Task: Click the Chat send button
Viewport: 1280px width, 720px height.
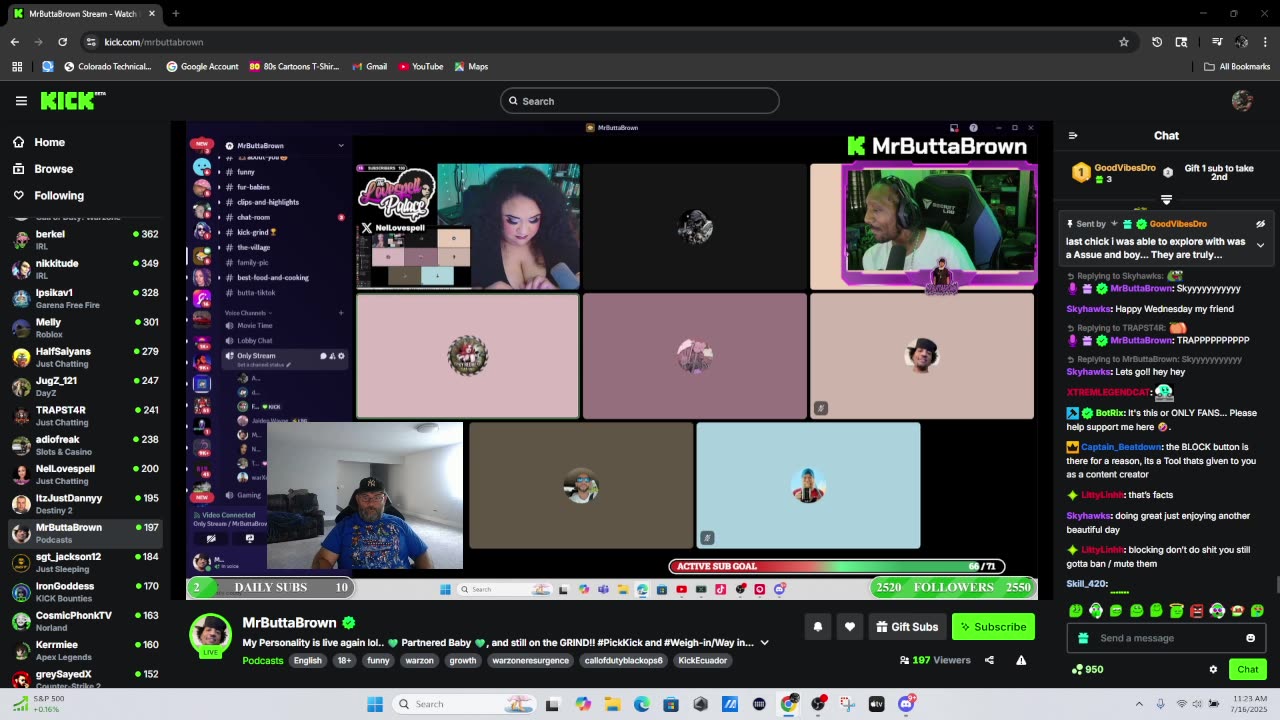Action: [x=1247, y=669]
